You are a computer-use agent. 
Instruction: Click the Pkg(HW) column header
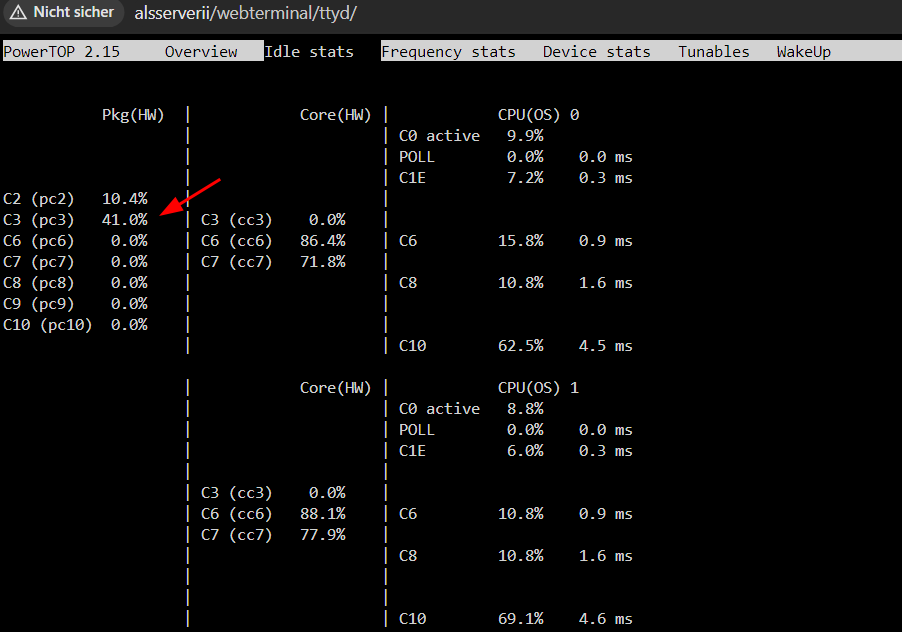pos(133,115)
